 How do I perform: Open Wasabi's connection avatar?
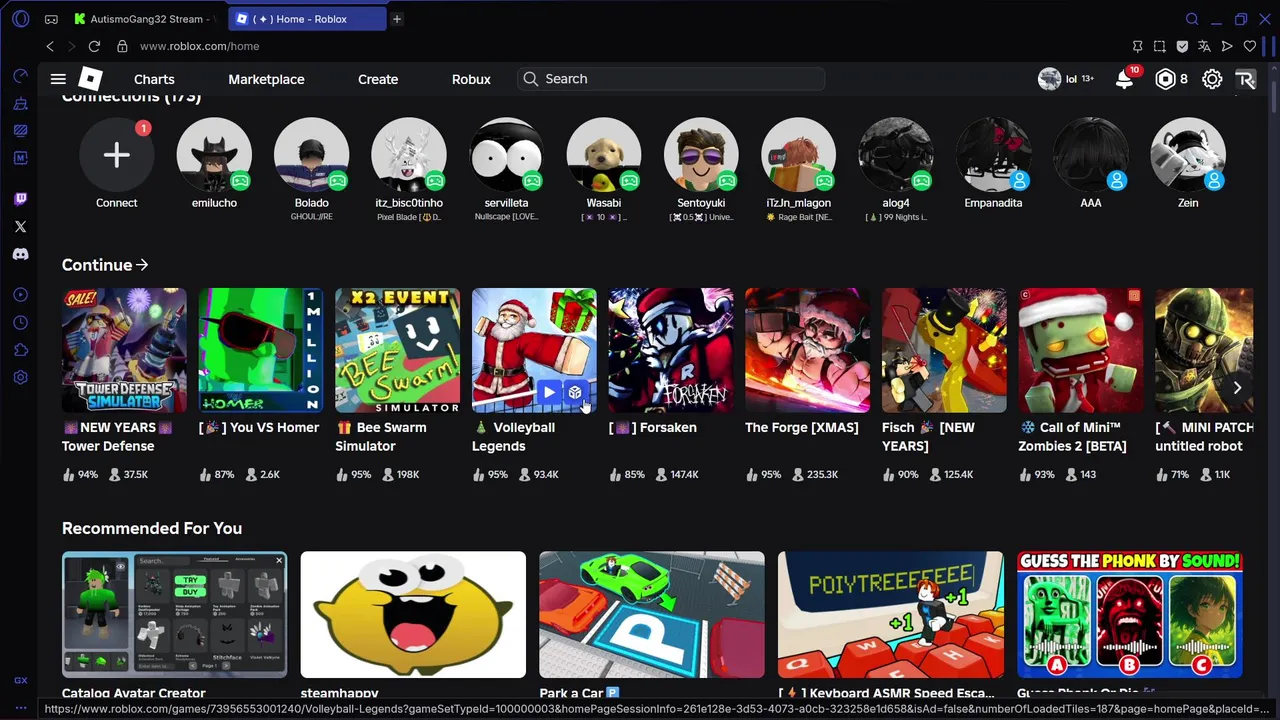(603, 155)
